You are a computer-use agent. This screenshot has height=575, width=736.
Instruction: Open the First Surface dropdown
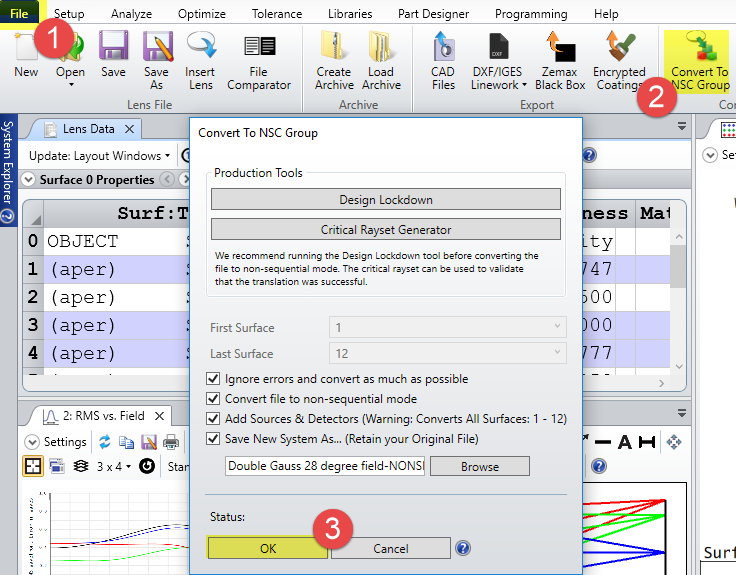pyautogui.click(x=448, y=327)
